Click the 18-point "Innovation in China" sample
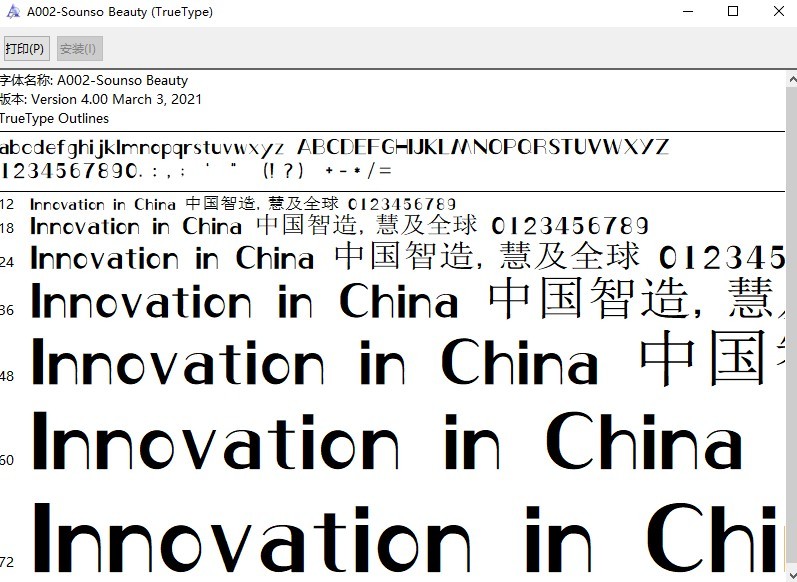 pyautogui.click(x=137, y=227)
